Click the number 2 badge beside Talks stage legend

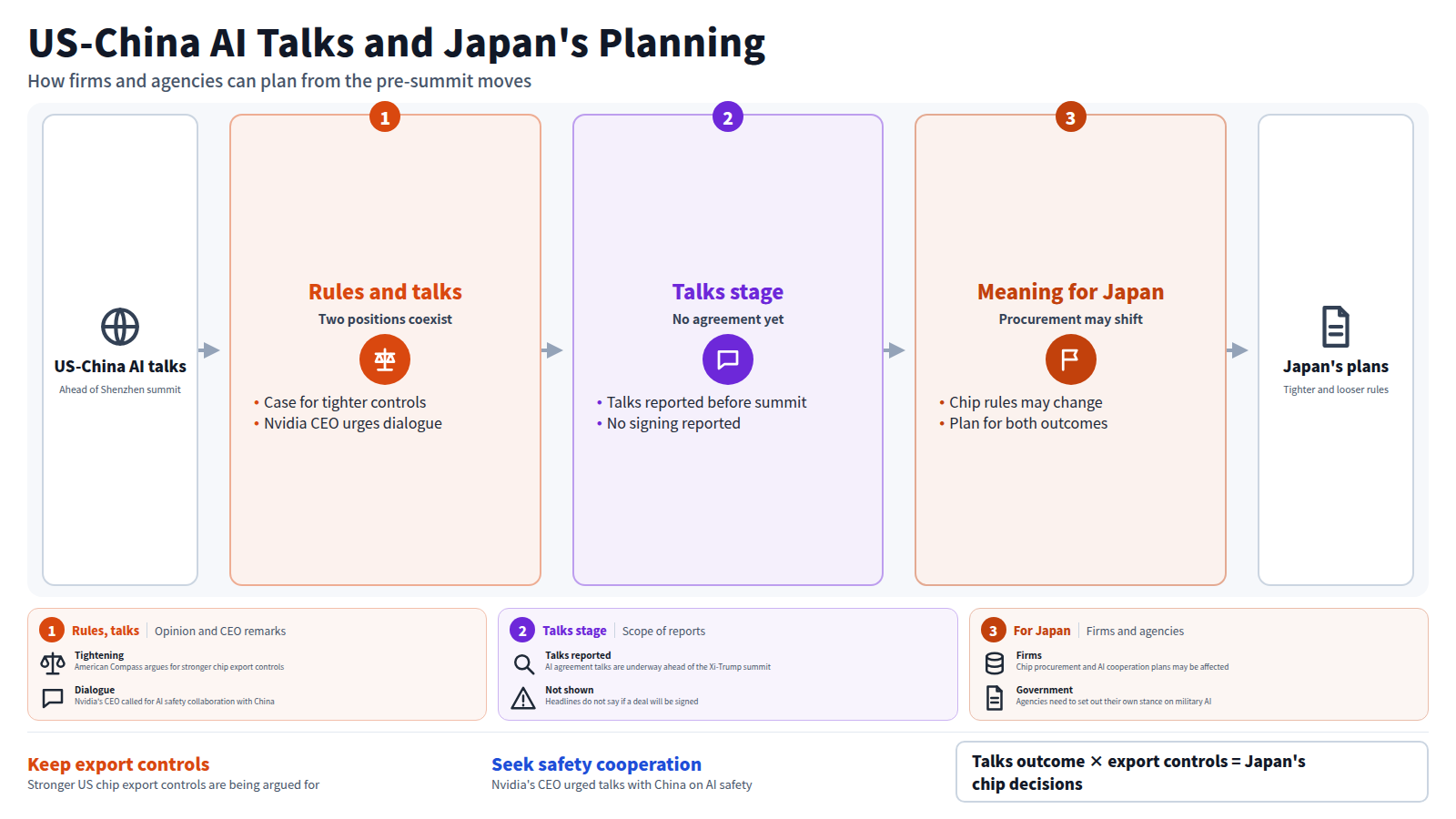[522, 631]
